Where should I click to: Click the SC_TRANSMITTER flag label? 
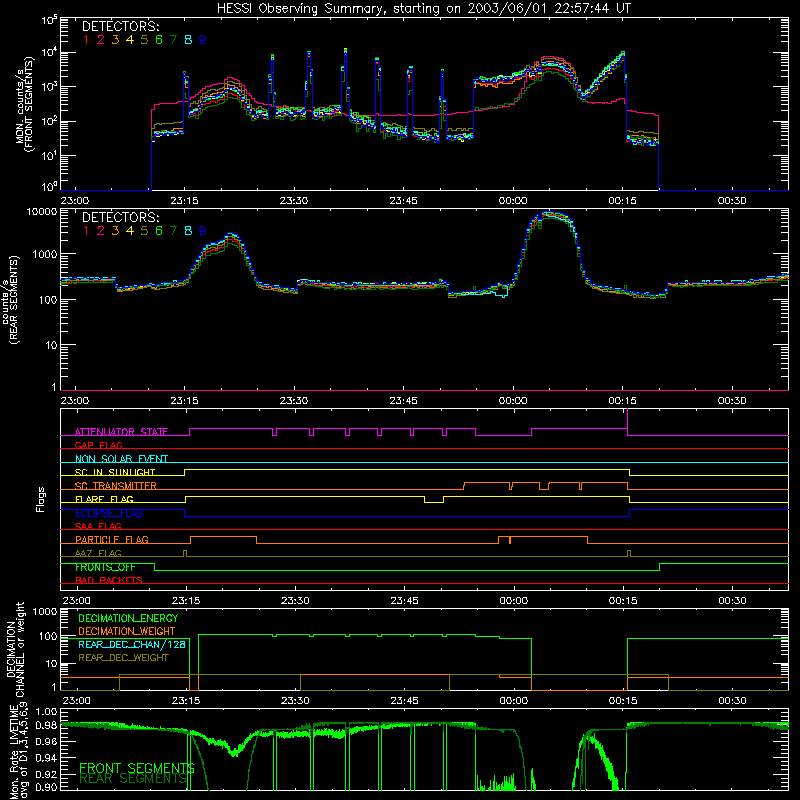pos(116,486)
